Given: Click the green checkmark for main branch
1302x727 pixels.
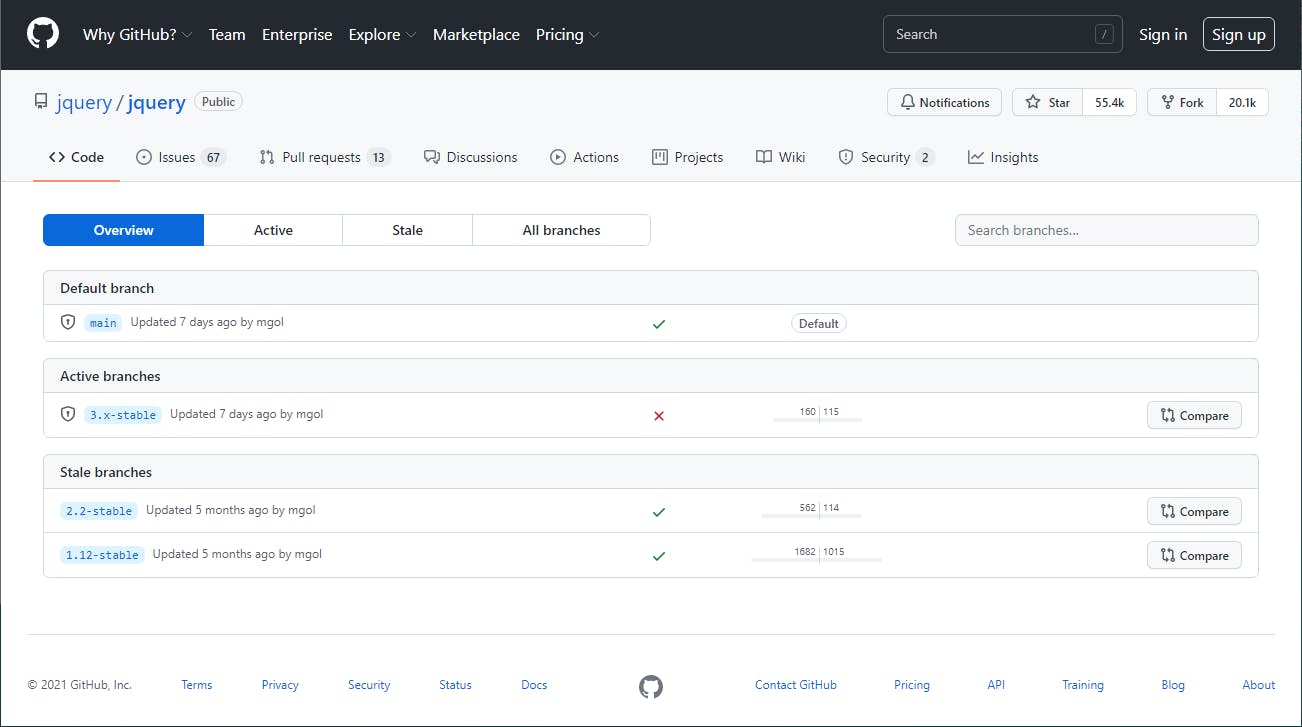Looking at the screenshot, I should [x=659, y=324].
